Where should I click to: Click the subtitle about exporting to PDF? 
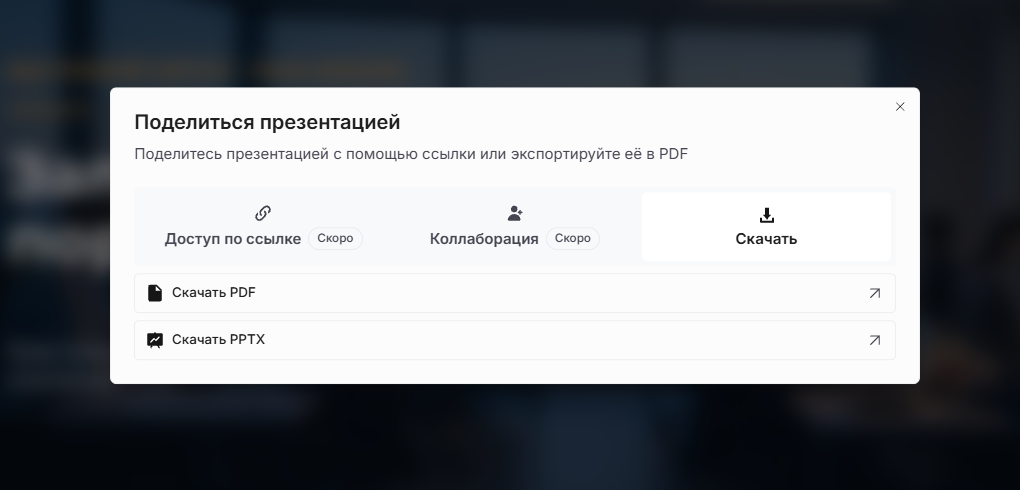click(x=411, y=154)
